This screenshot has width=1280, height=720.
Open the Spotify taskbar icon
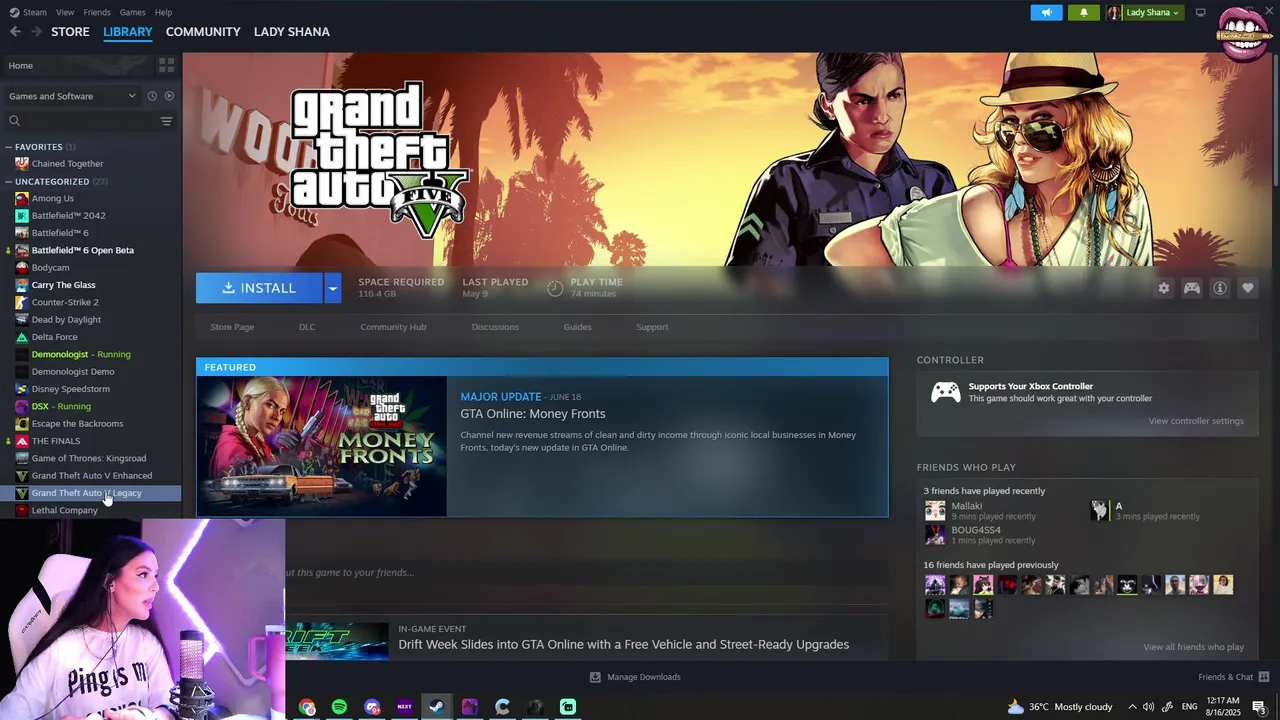click(339, 707)
